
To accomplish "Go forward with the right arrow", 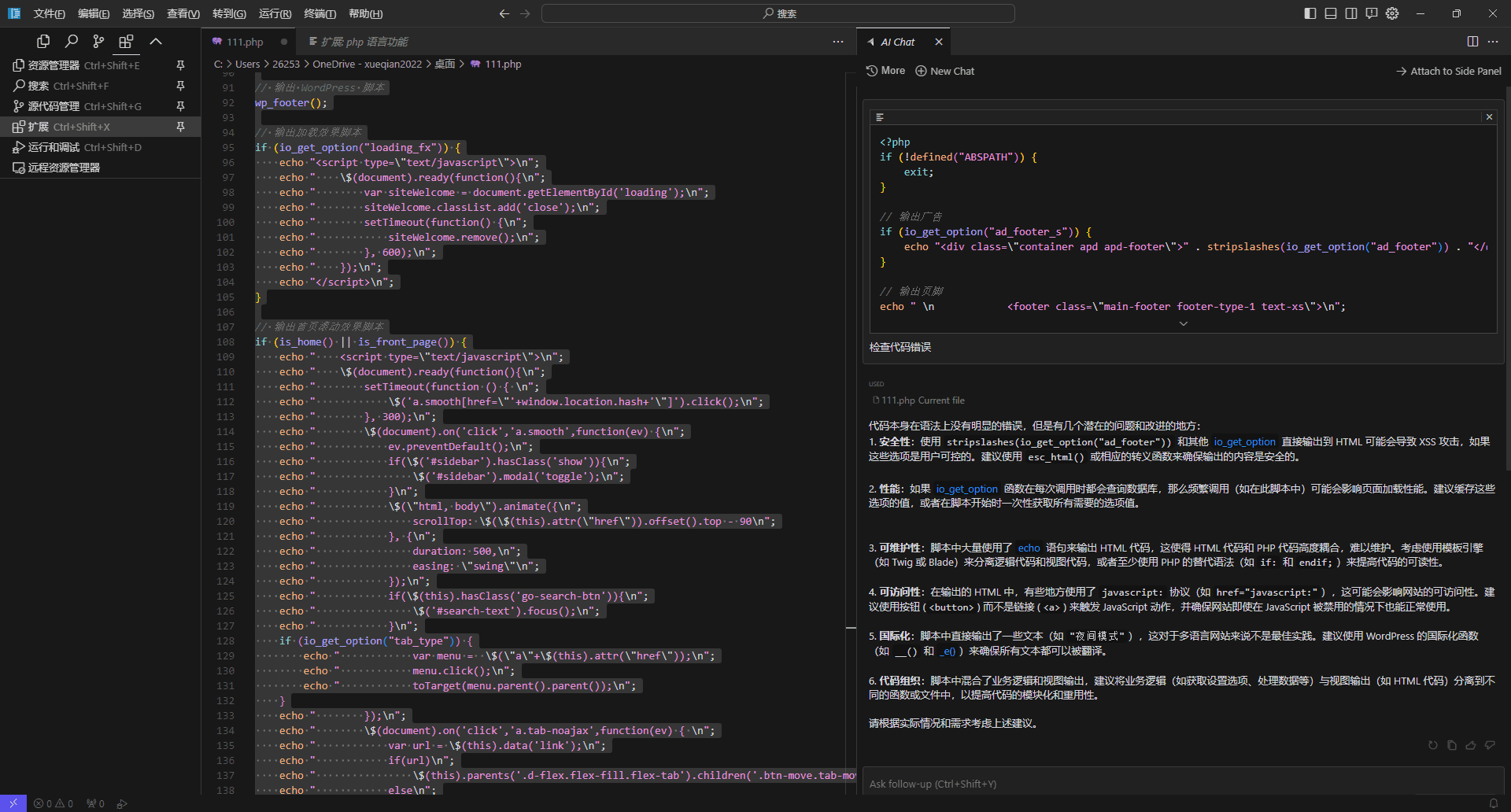I will click(x=525, y=13).
